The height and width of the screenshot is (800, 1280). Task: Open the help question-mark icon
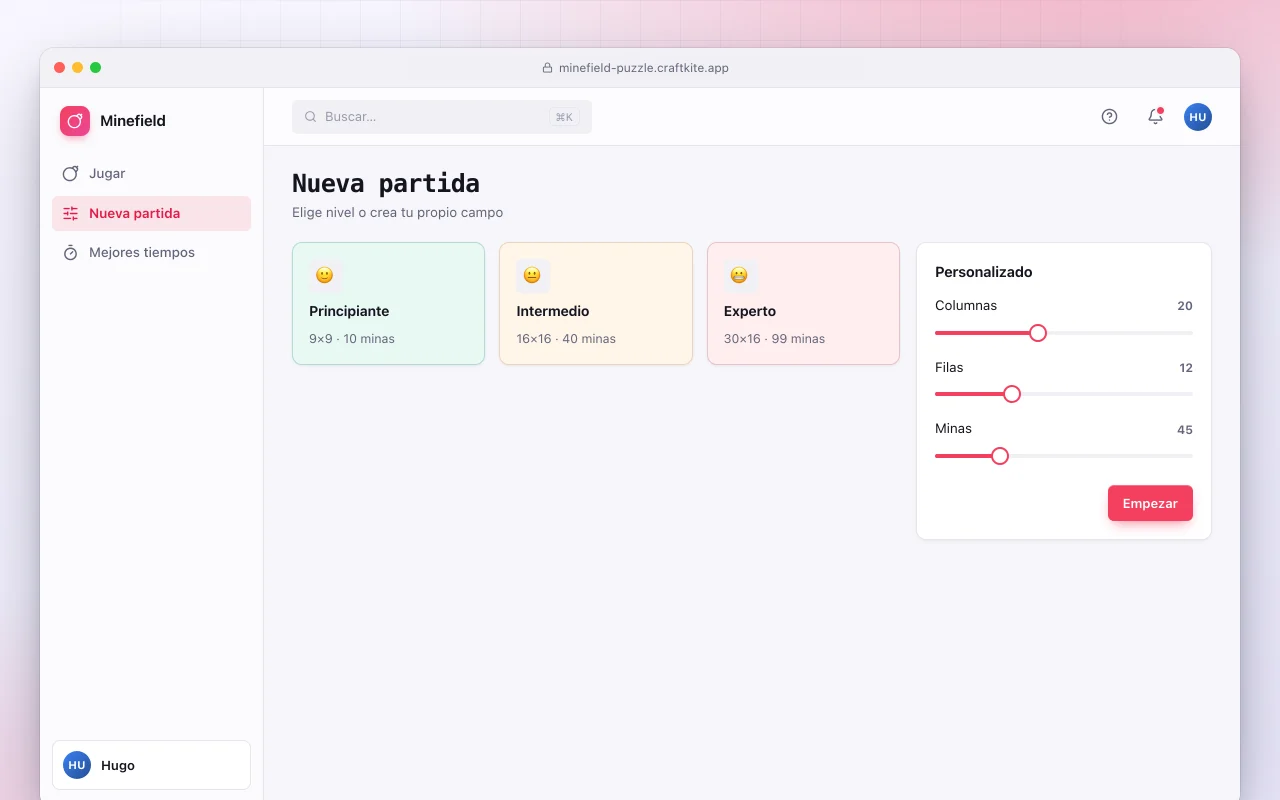(x=1109, y=116)
